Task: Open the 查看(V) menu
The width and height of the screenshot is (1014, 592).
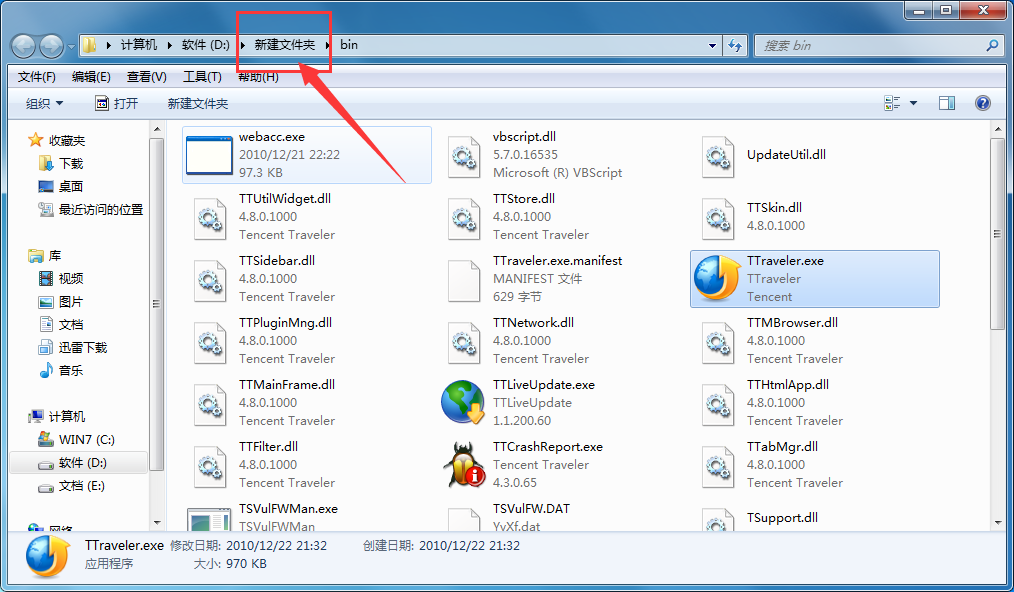Action: click(x=147, y=77)
